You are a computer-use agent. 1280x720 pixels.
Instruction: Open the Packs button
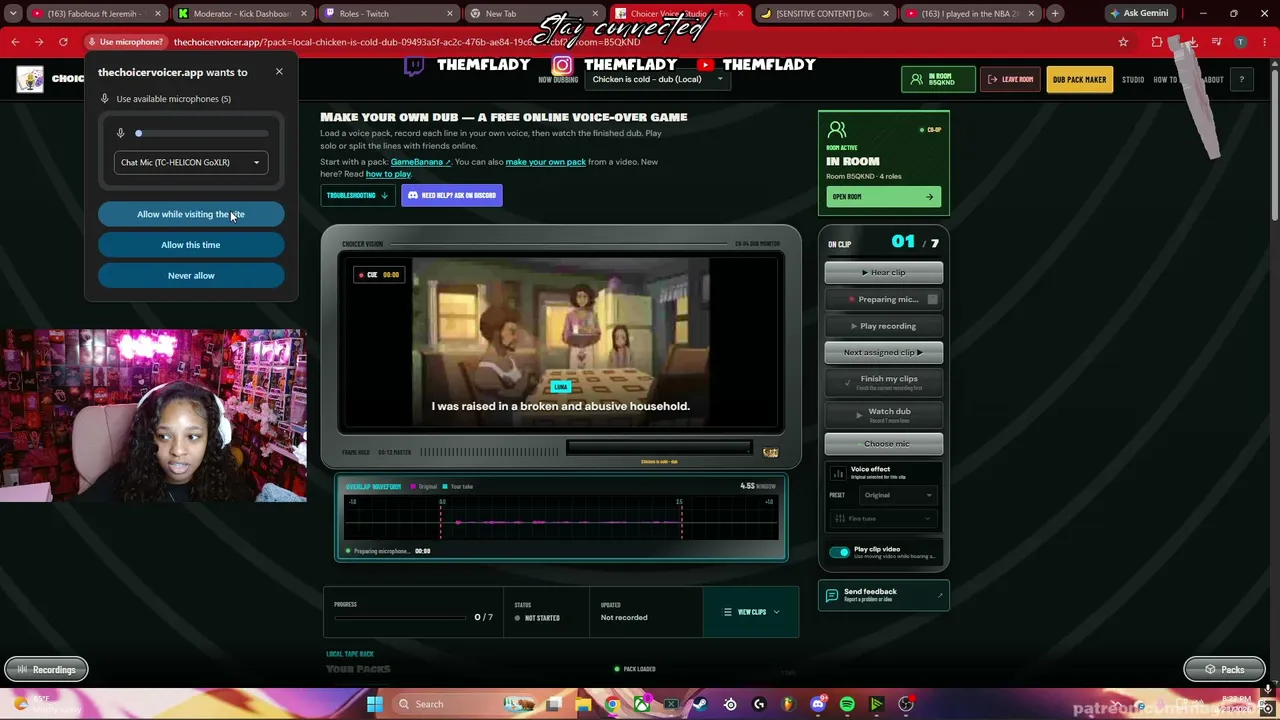coord(1224,670)
